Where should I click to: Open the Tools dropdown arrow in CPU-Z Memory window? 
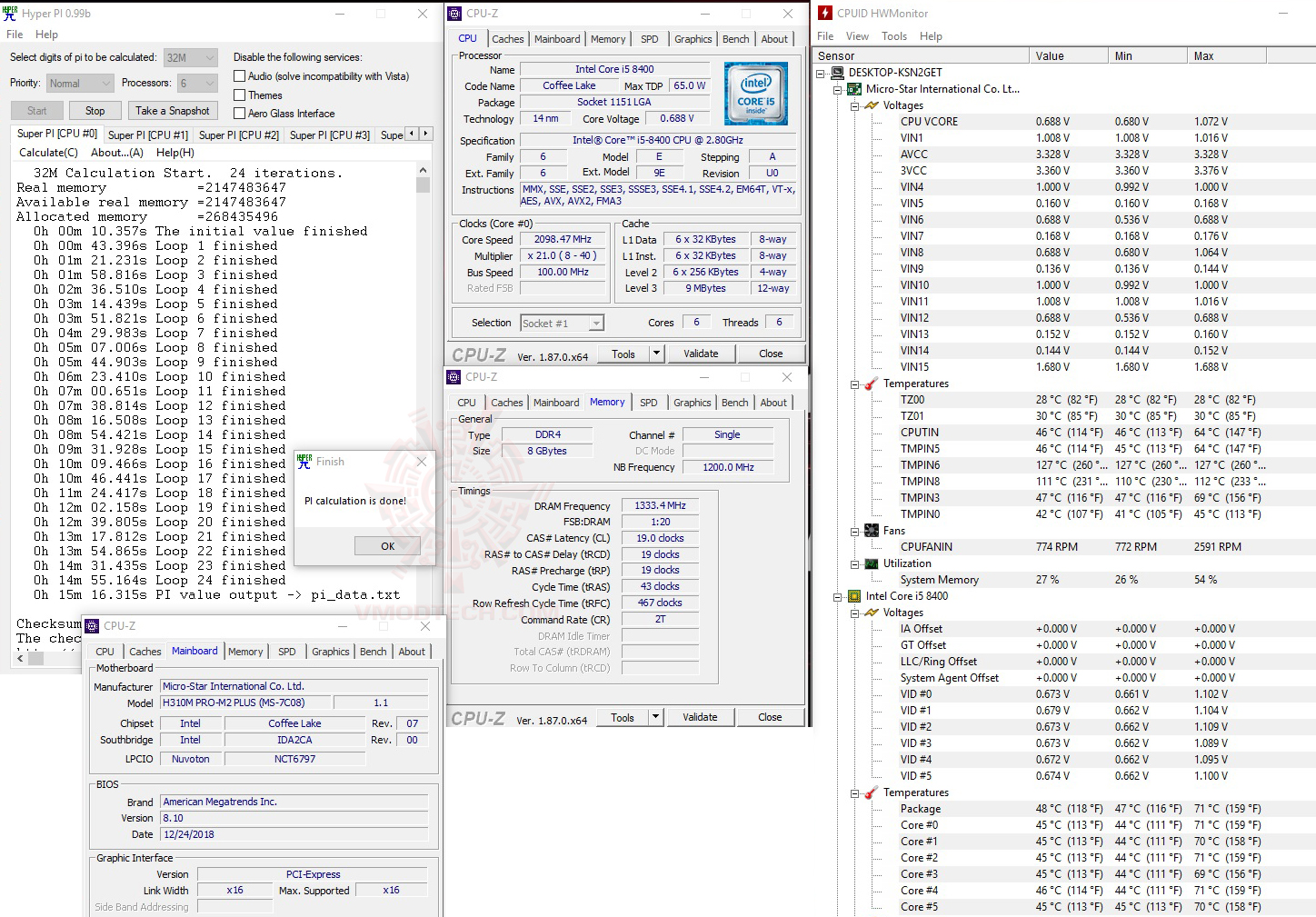pos(655,717)
